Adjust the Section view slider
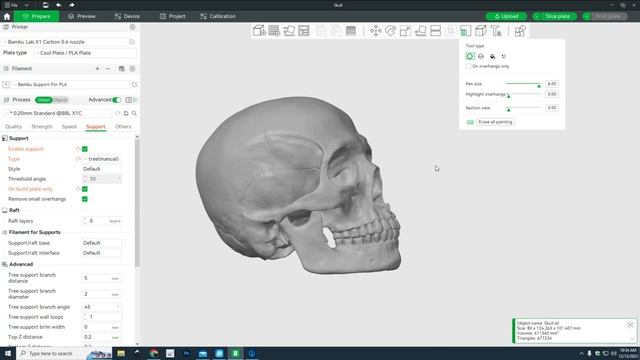This screenshot has width=640, height=360. [x=524, y=108]
